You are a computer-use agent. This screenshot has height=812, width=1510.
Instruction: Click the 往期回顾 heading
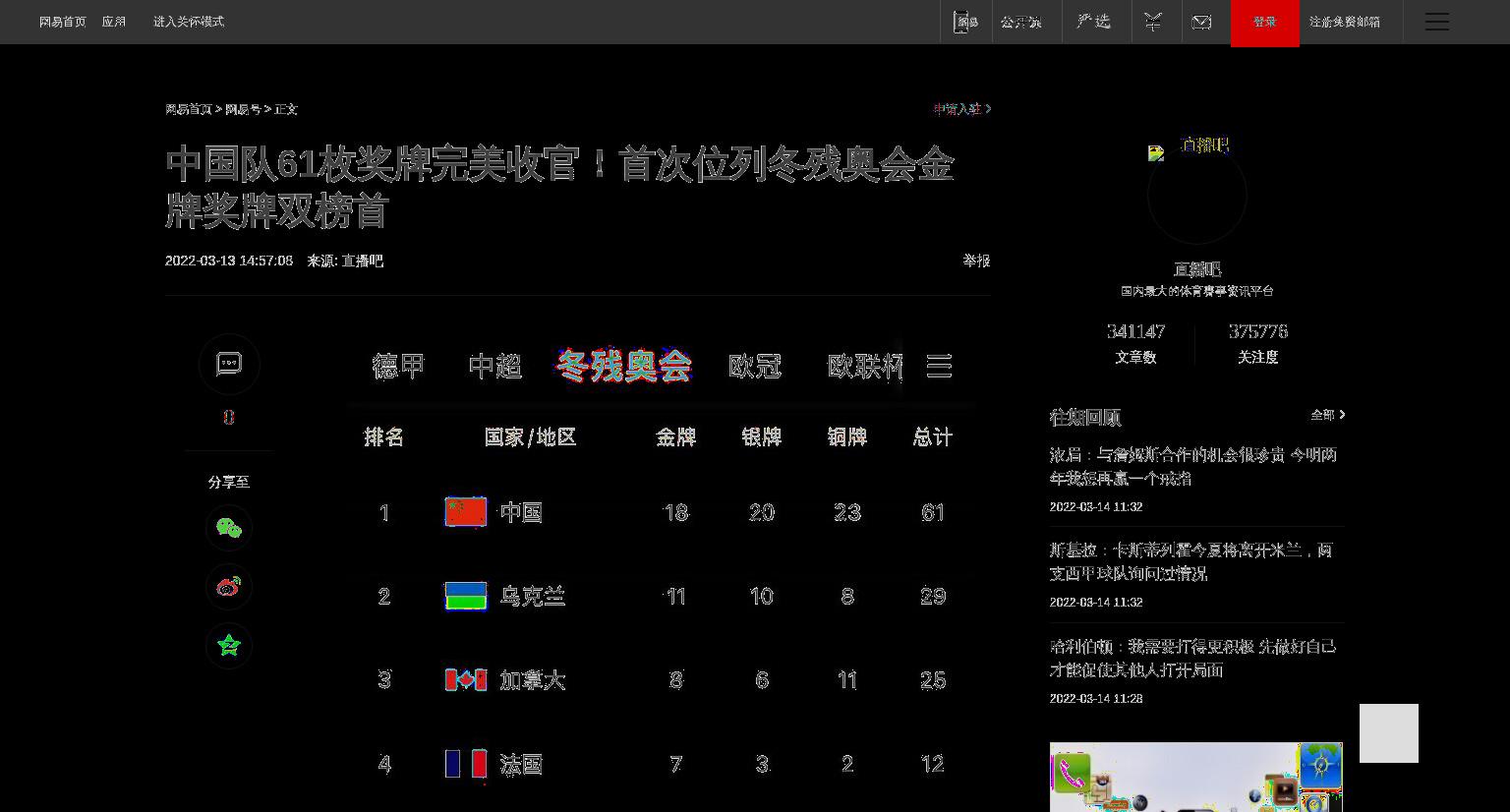click(1085, 417)
